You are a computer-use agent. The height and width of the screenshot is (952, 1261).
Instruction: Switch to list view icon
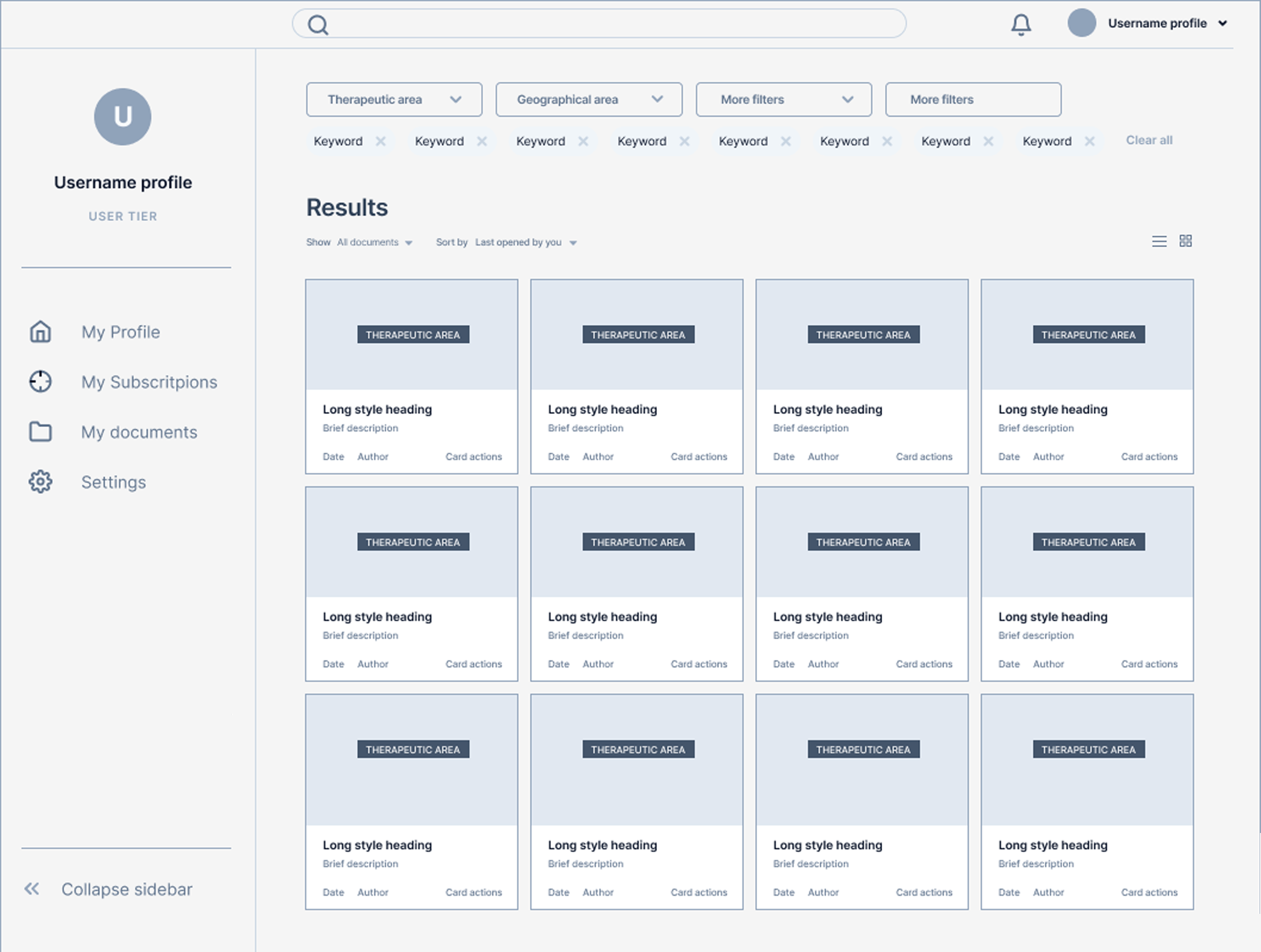(x=1159, y=241)
